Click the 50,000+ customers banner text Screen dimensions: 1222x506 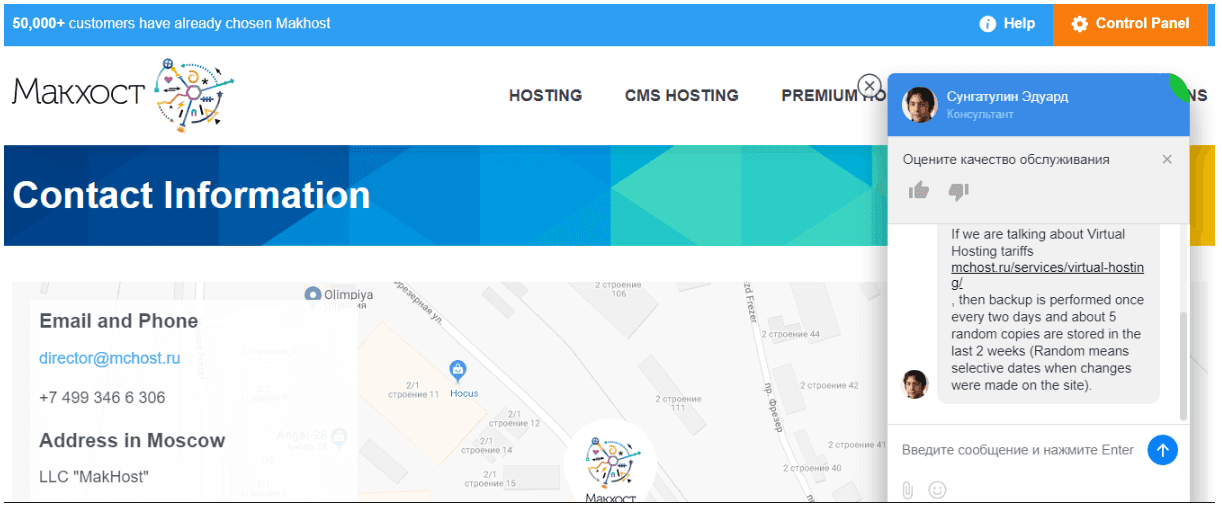tap(171, 23)
